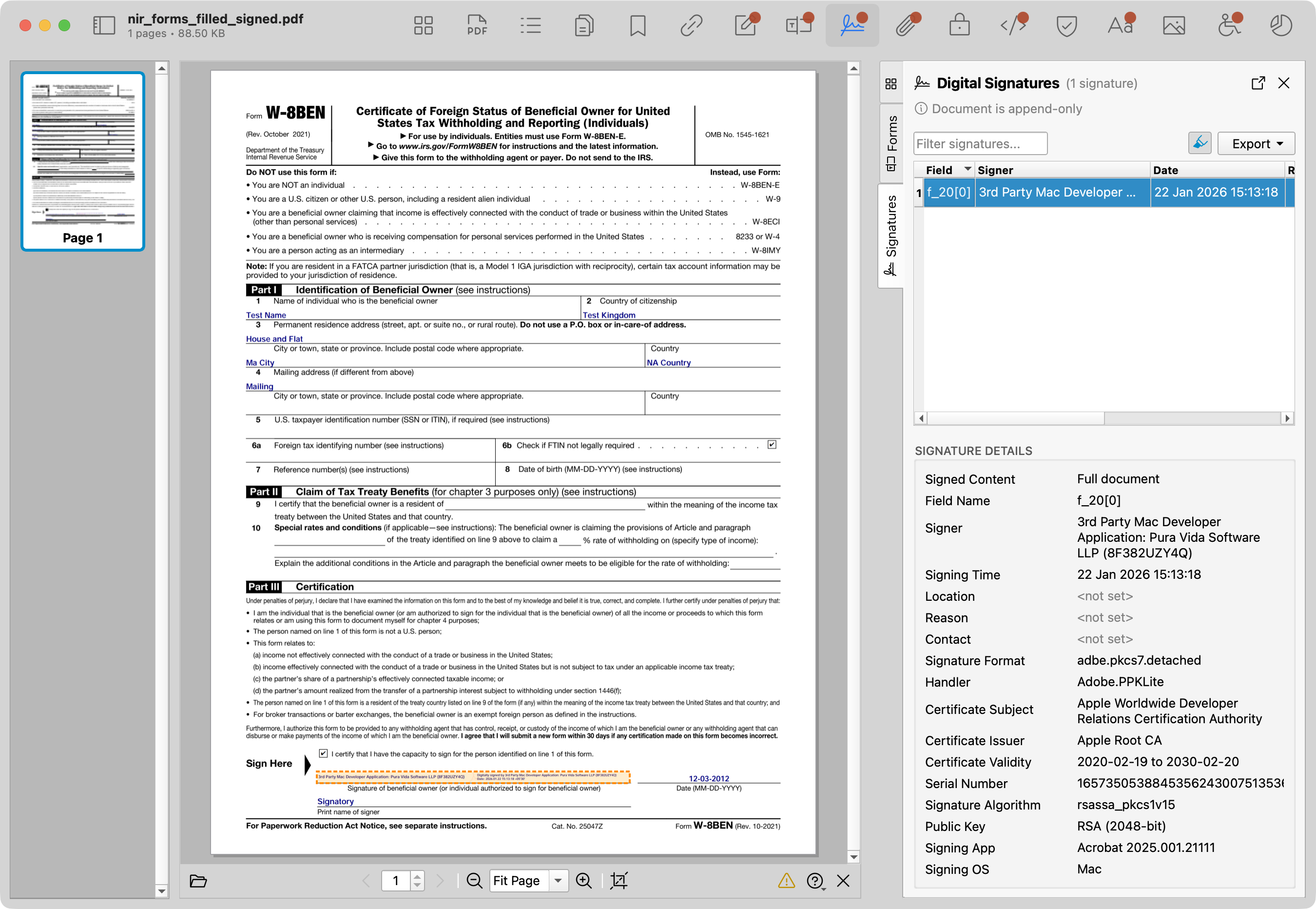Click the Date column header
Image resolution: width=1316 pixels, height=909 pixels.
point(1217,170)
